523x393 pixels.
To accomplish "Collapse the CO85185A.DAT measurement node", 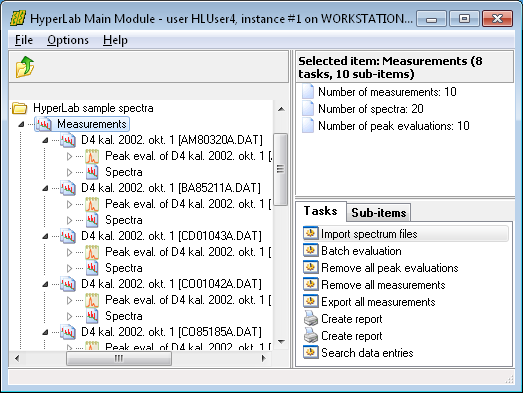I will [45, 333].
